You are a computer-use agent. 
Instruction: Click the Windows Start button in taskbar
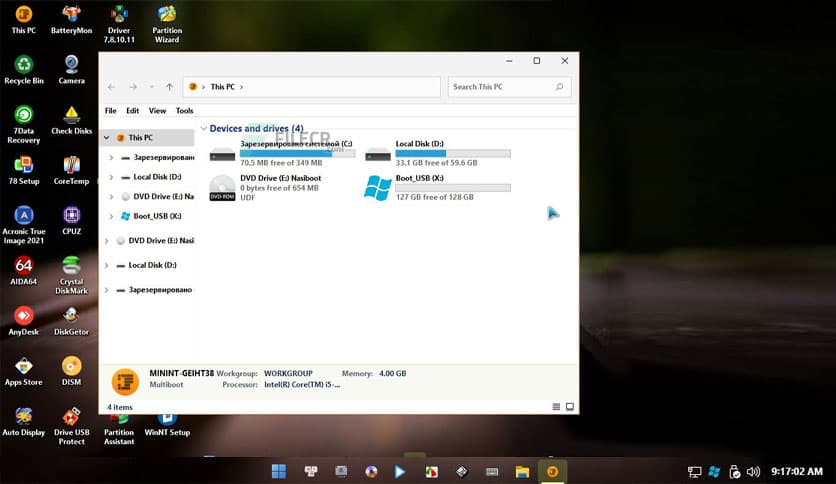click(278, 471)
